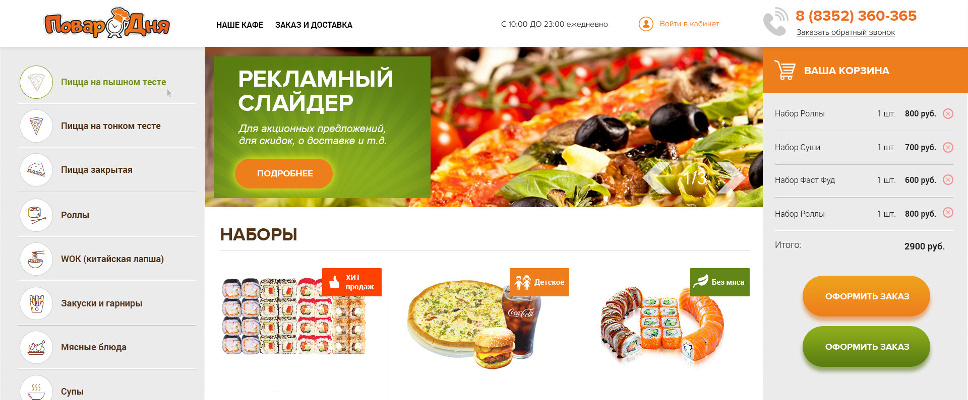Click the orange Оформить заказ button

pyautogui.click(x=866, y=296)
